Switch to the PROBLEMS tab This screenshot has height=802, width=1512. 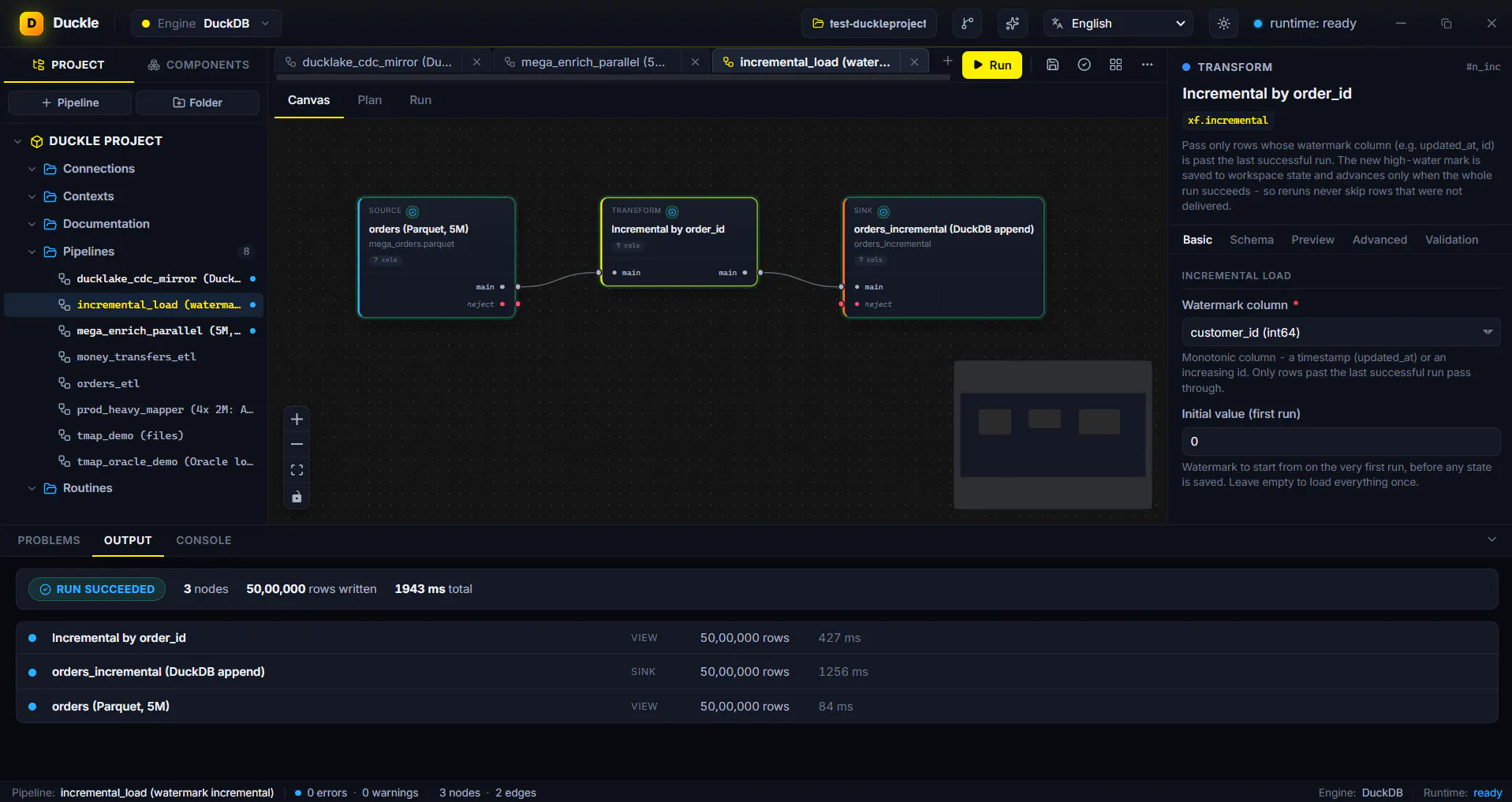49,540
